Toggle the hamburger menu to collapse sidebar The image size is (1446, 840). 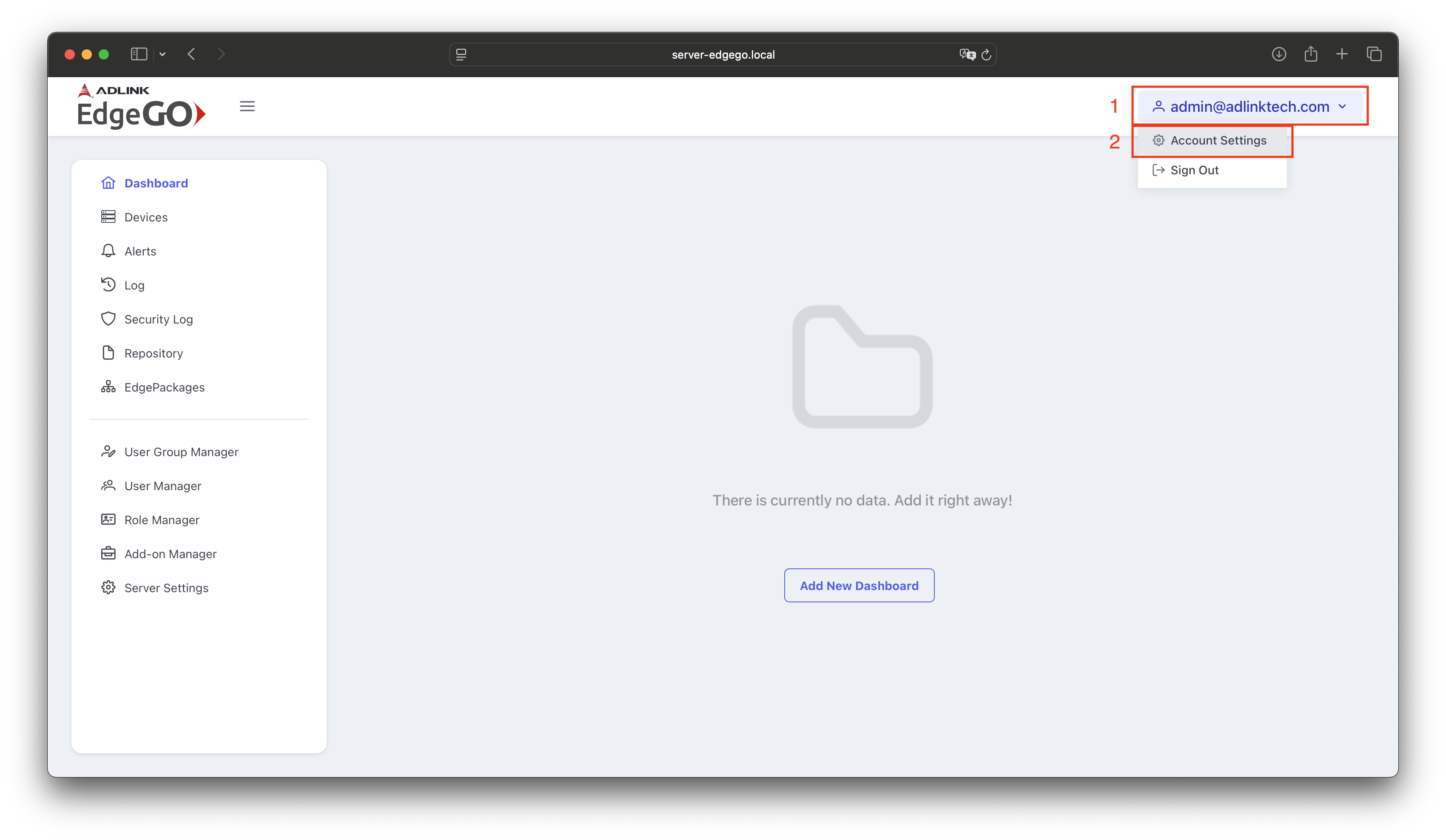[248, 106]
